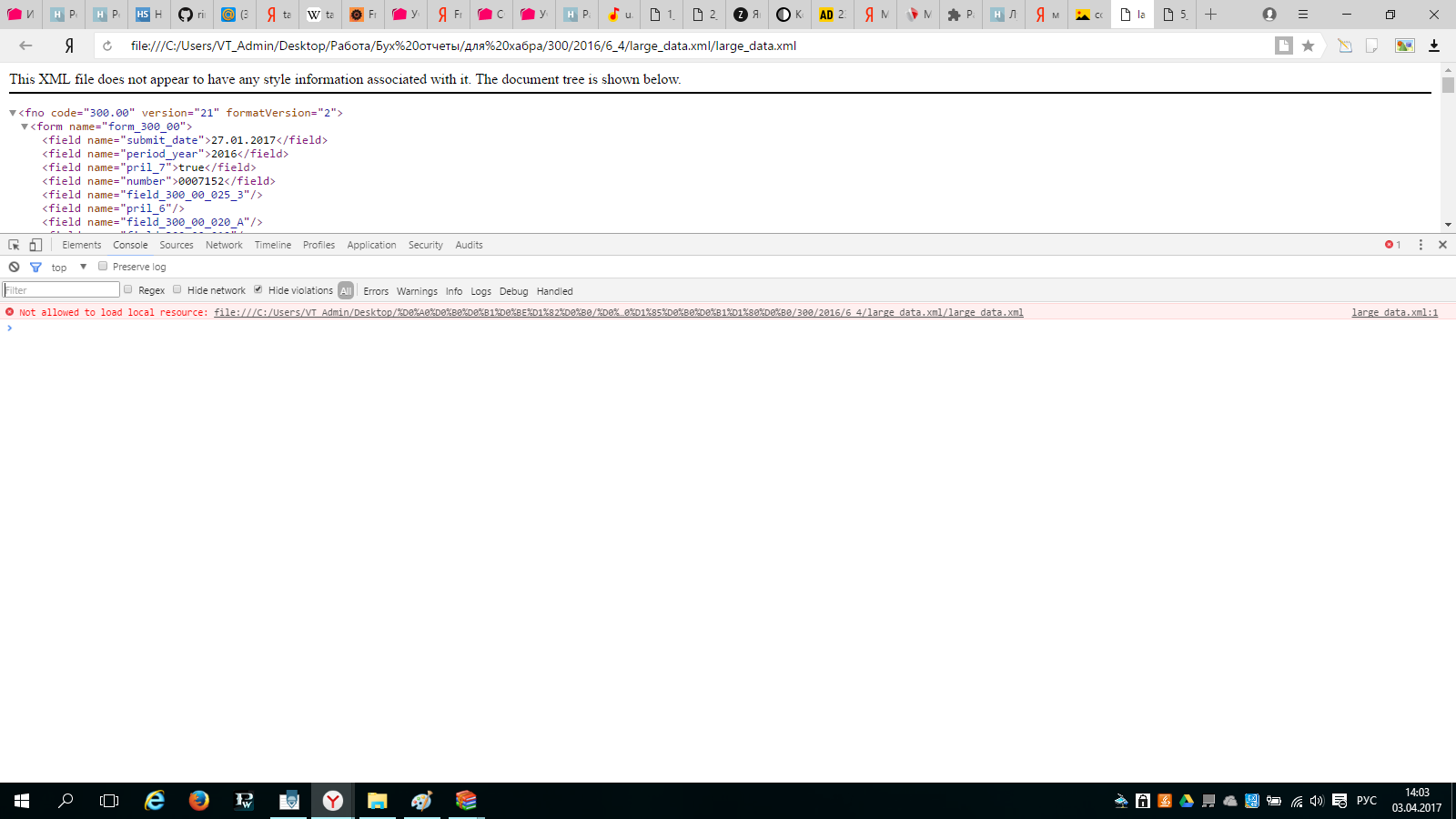Click the user profile icon in title bar
The height and width of the screenshot is (819, 1456).
point(1269,15)
